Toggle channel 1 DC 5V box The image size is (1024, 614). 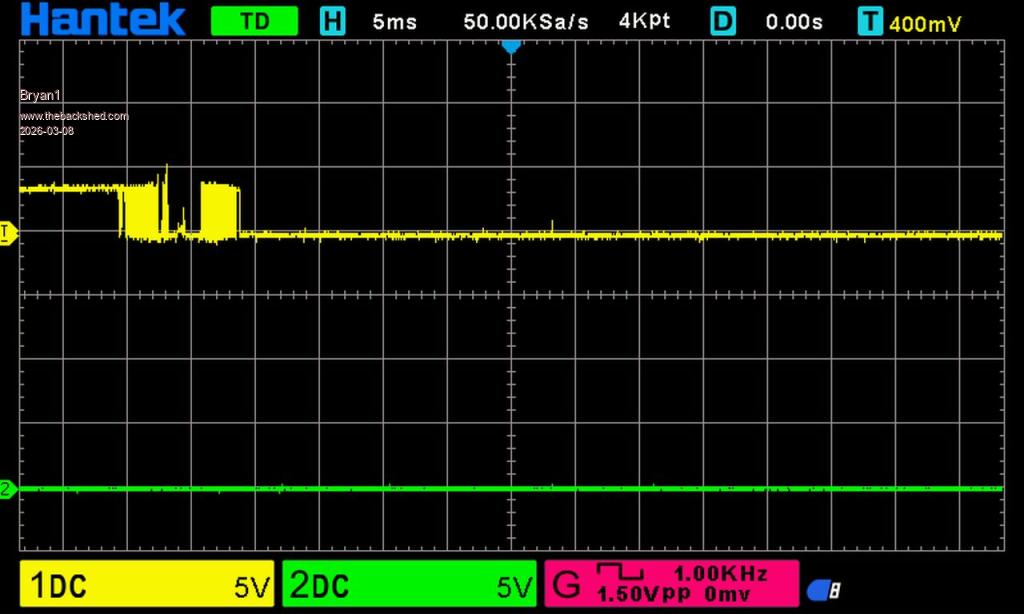click(x=147, y=585)
